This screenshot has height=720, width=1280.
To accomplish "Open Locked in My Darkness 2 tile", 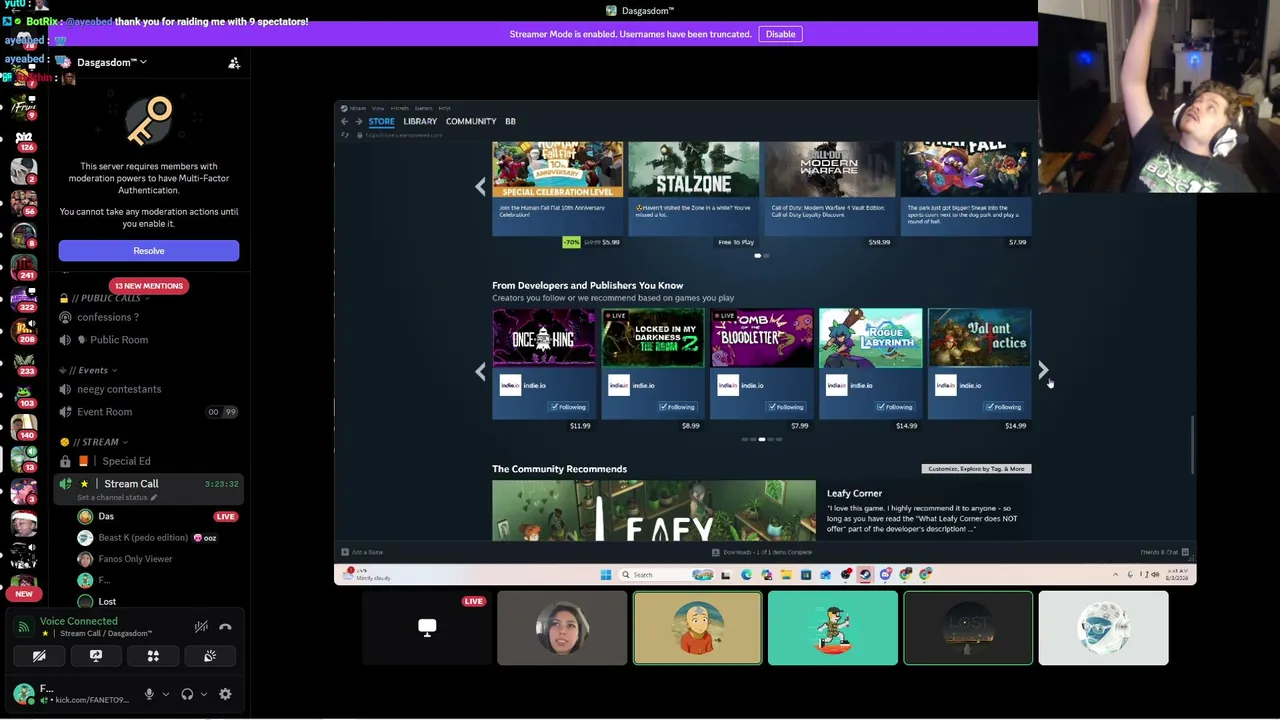I will (652, 338).
